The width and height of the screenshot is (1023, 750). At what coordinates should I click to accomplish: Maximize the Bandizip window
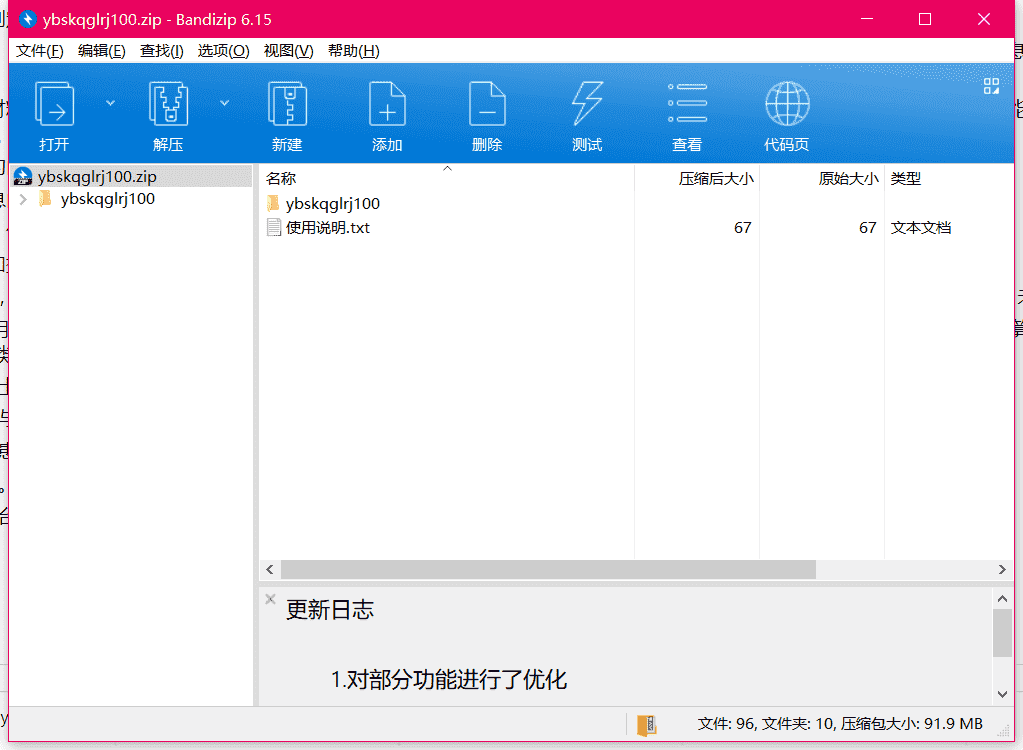[925, 19]
